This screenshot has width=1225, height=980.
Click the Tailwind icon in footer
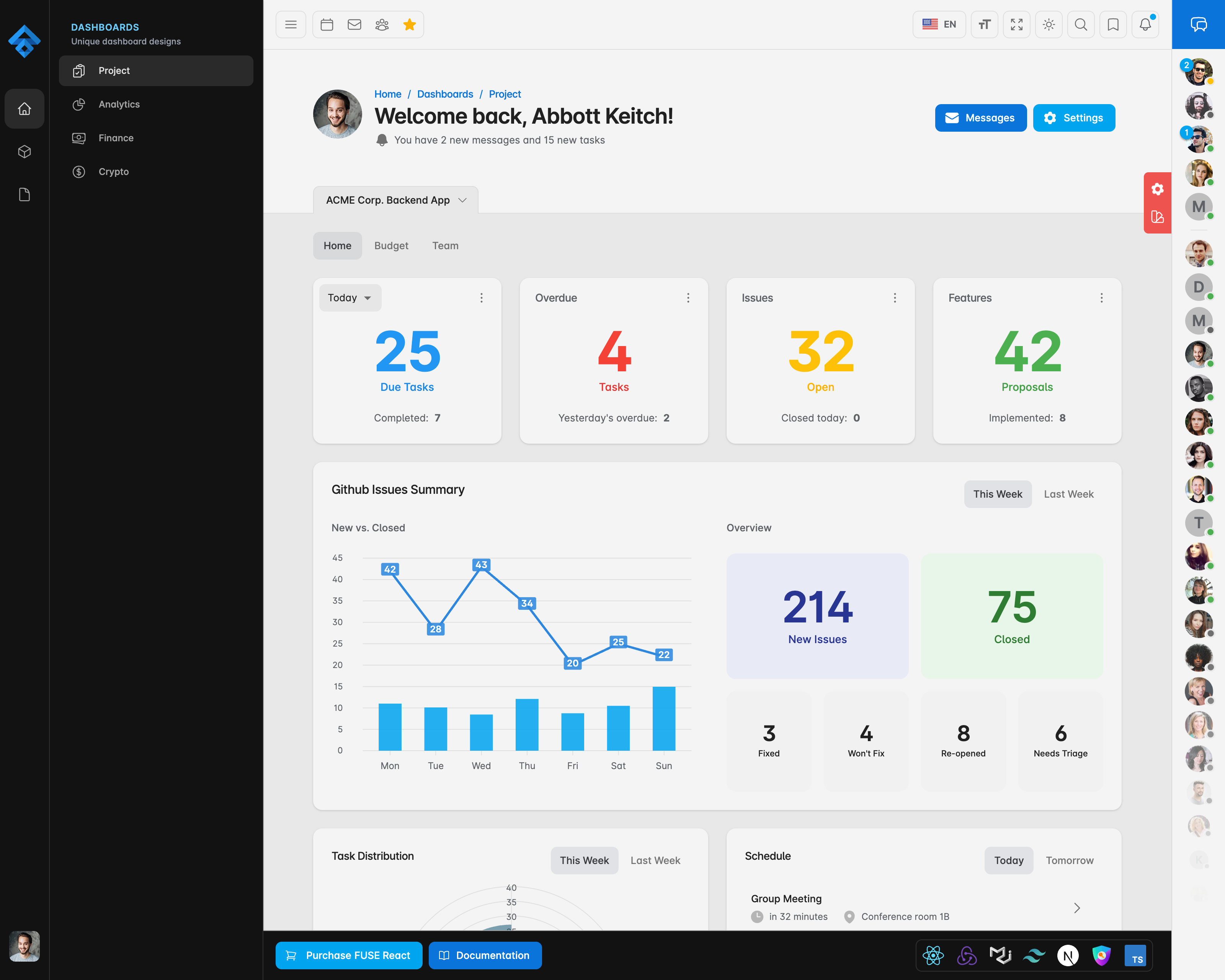coord(1034,955)
